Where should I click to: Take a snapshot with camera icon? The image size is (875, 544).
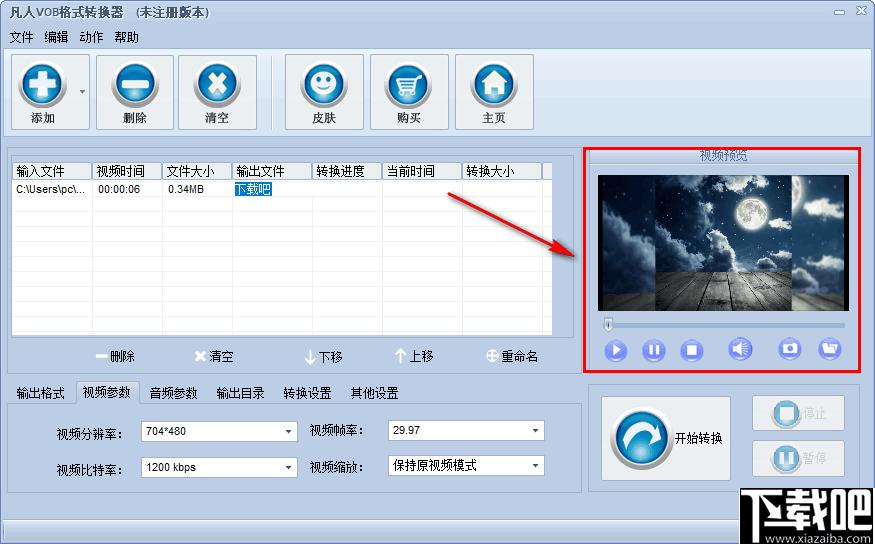pos(790,349)
